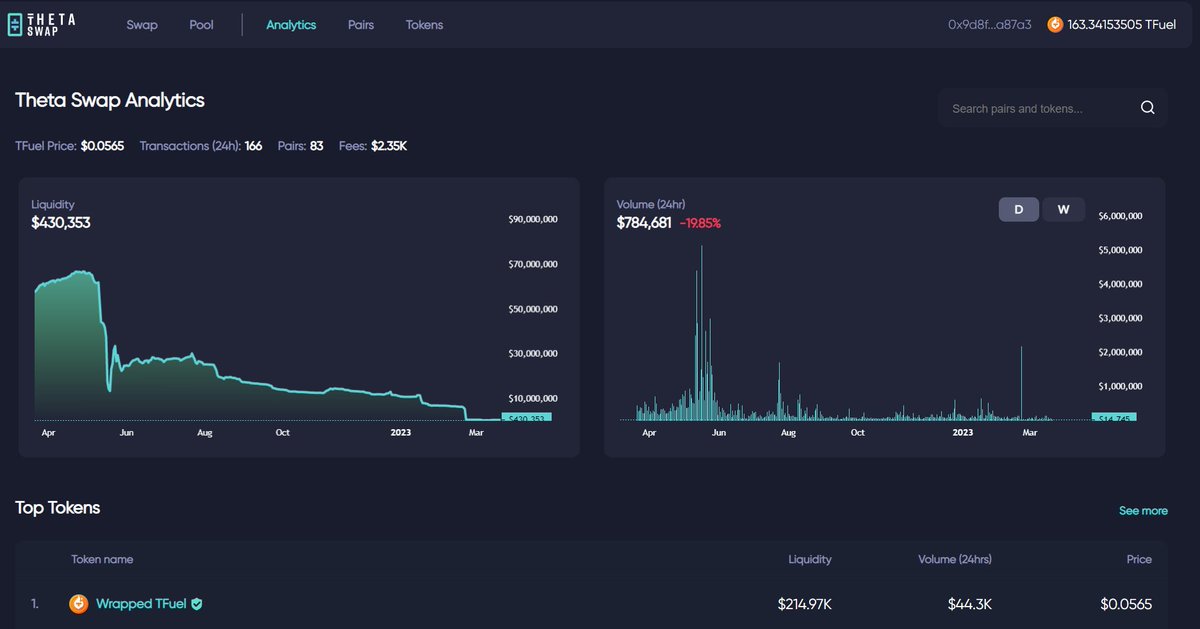Click the Fees $2.35K stat

[x=373, y=146]
